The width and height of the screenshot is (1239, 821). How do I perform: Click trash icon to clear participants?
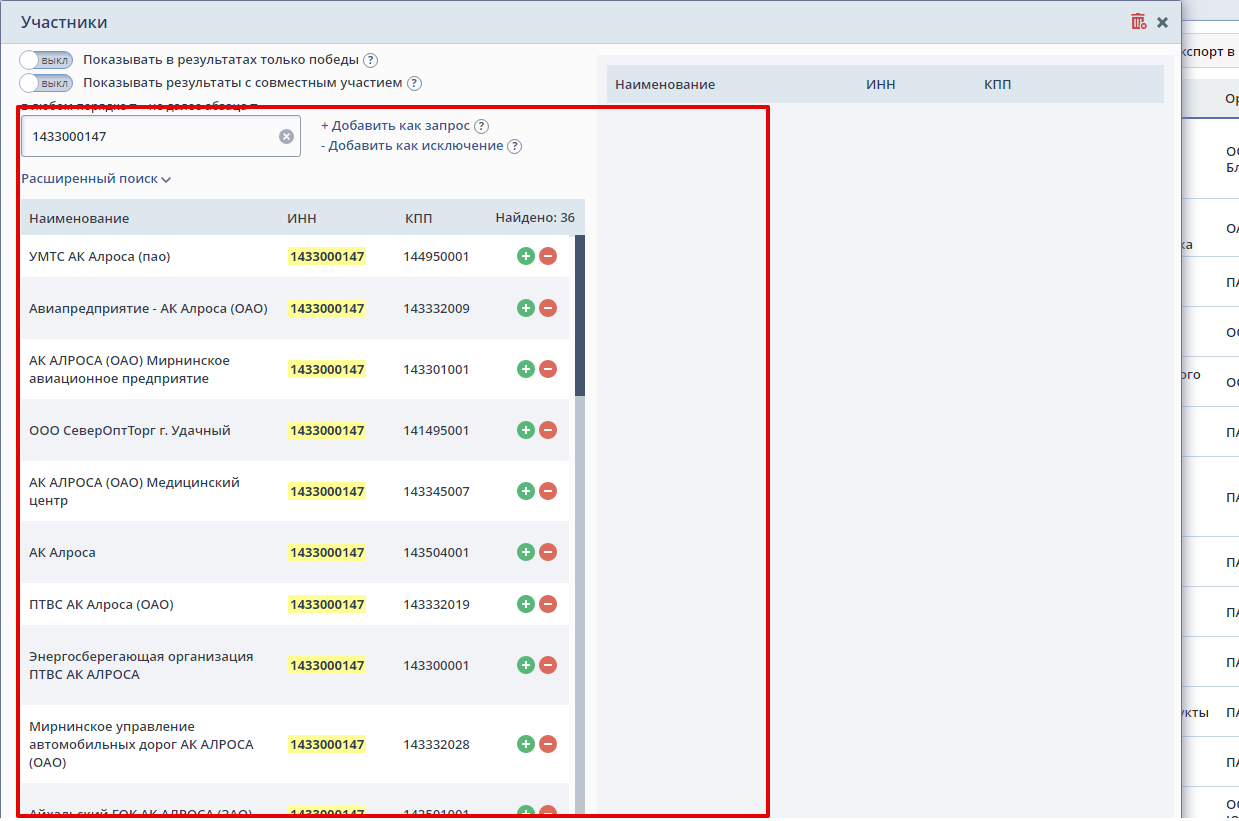click(1138, 22)
